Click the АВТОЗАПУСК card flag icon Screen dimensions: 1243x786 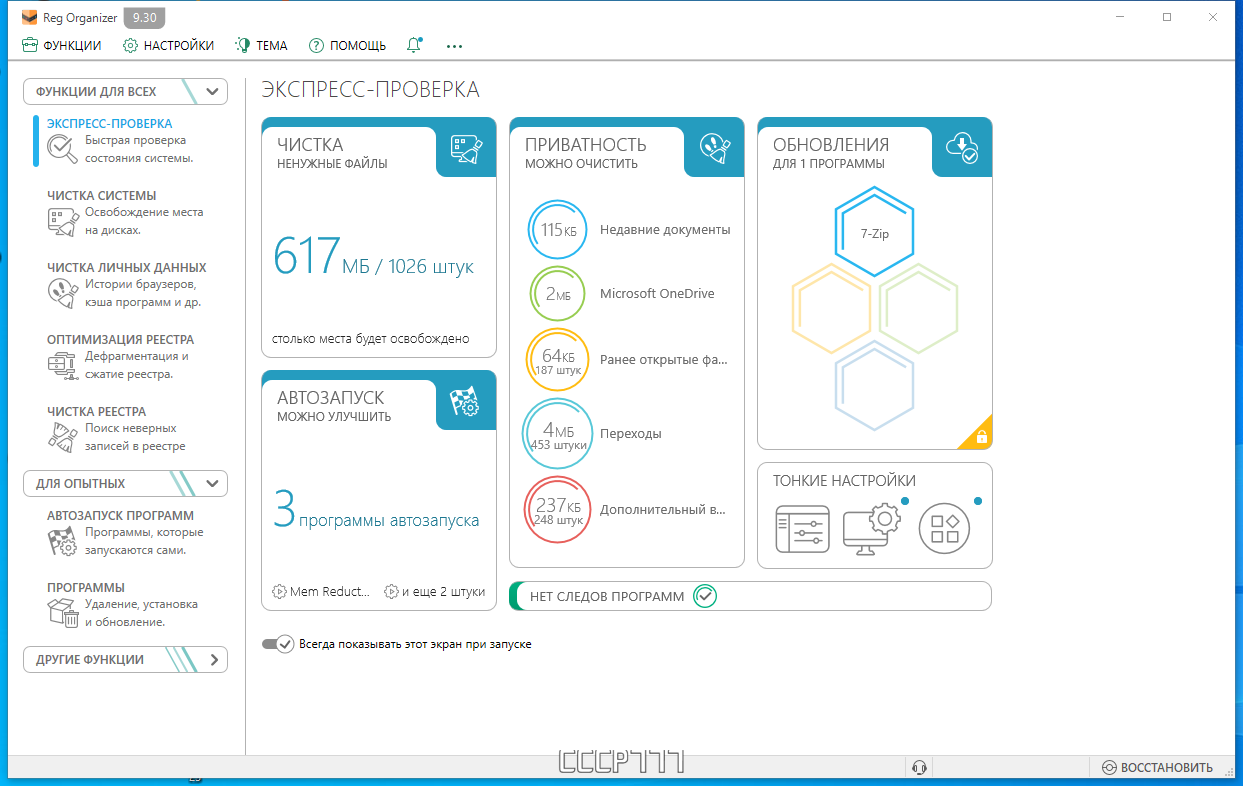pyautogui.click(x=466, y=402)
